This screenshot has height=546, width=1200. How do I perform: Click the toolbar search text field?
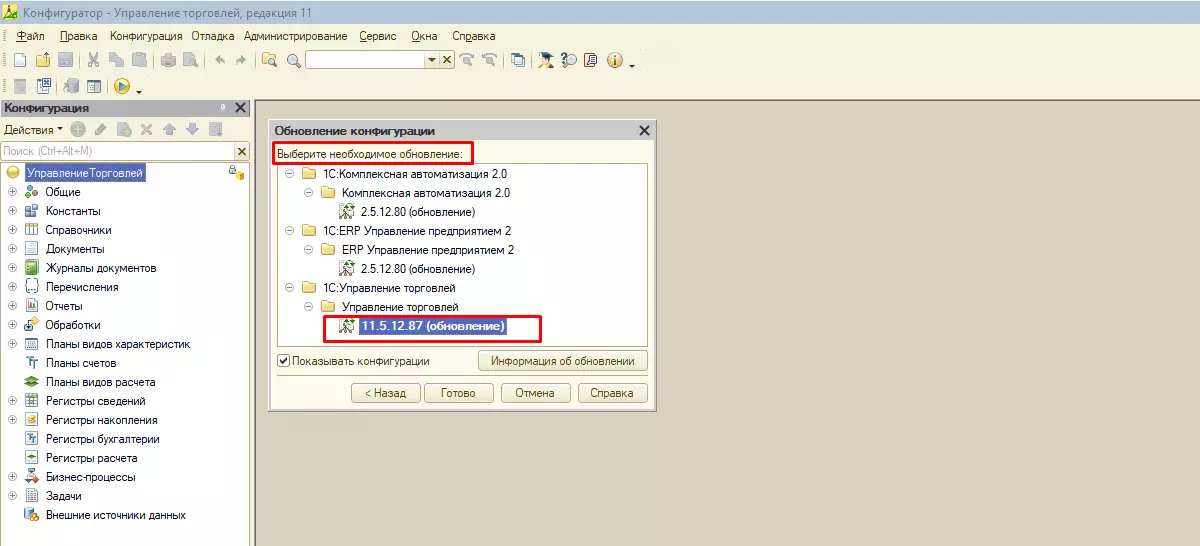pyautogui.click(x=366, y=60)
